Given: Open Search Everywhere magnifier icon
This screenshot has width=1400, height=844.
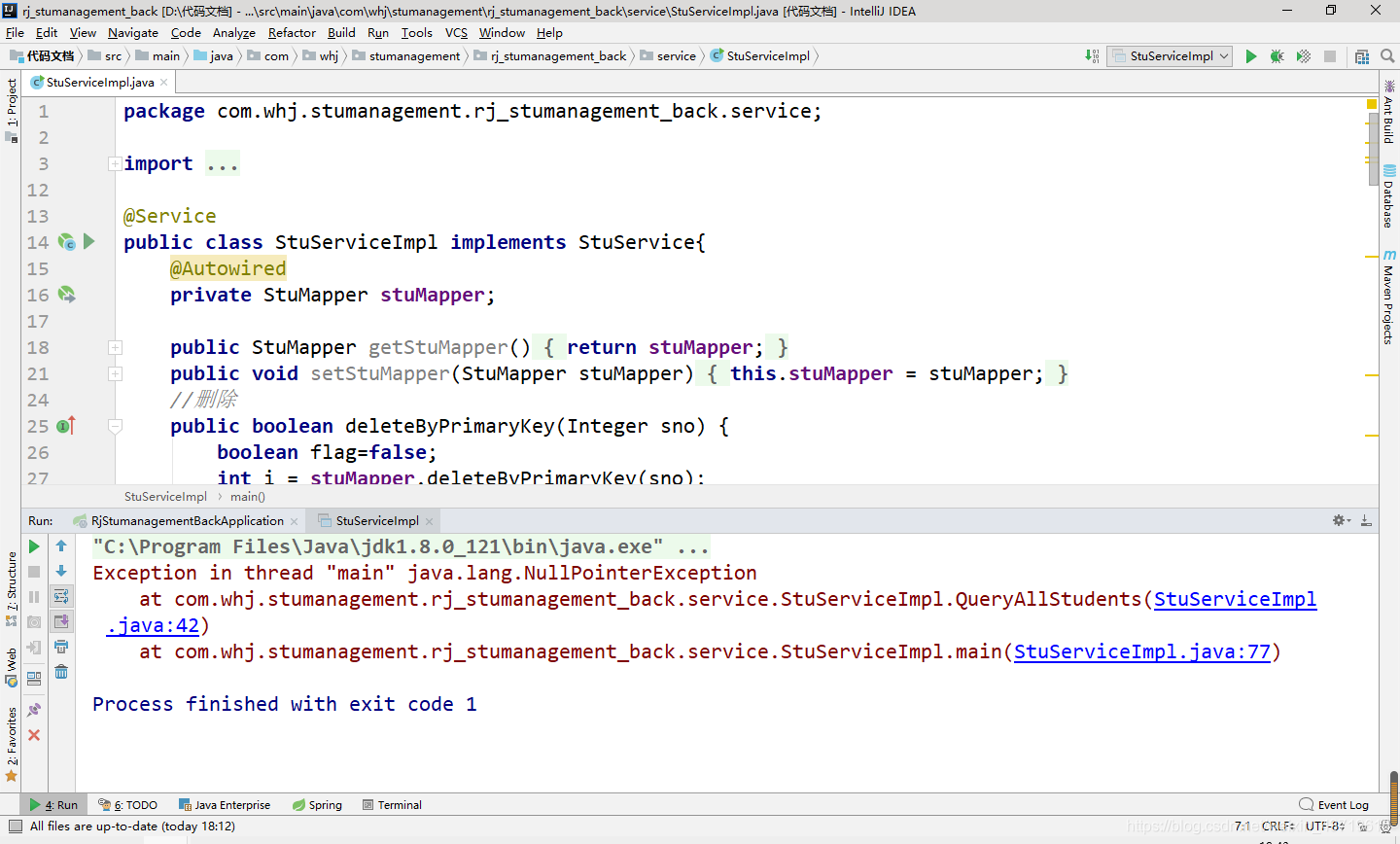Looking at the screenshot, I should pos(1387,56).
